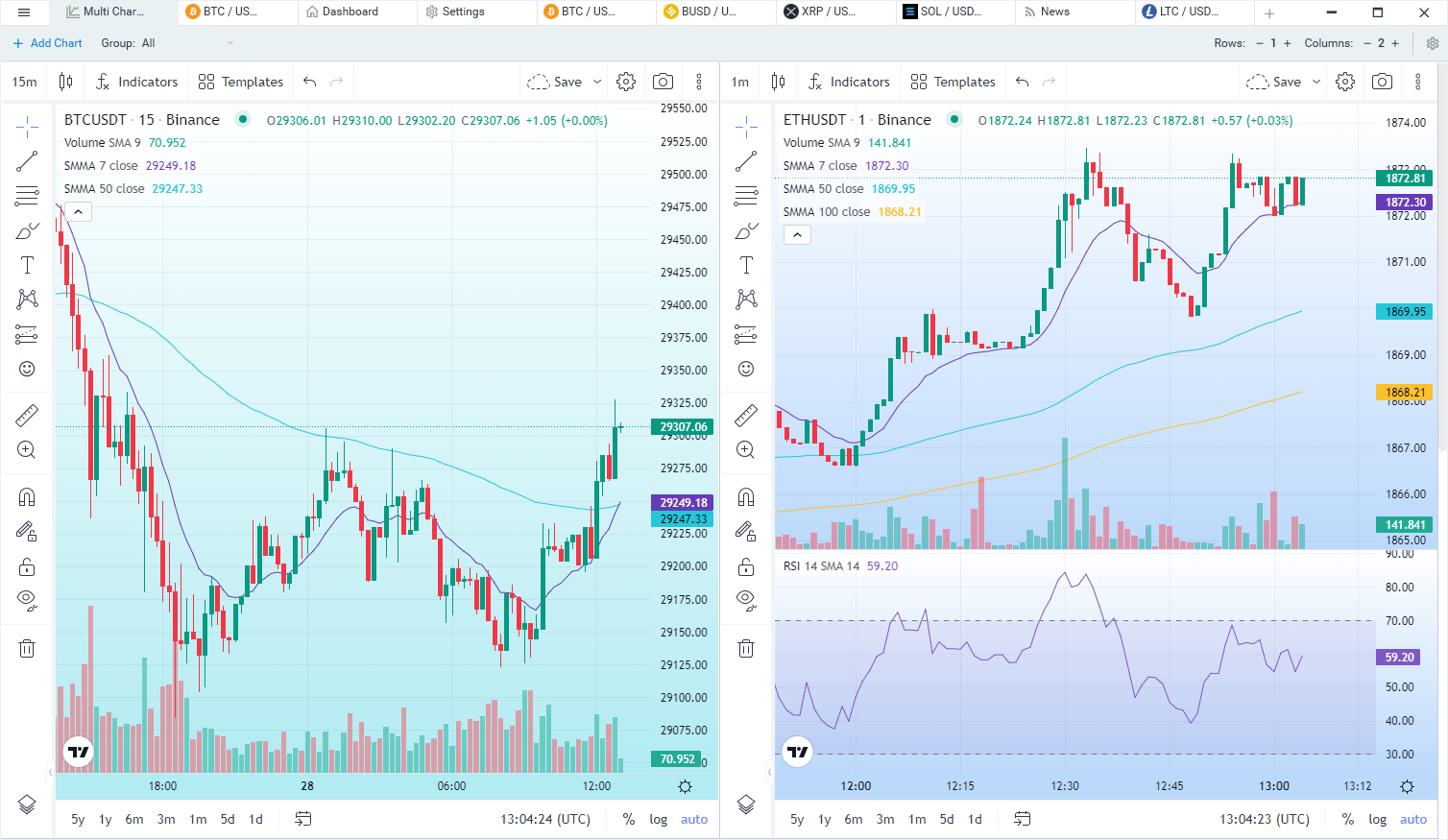Image resolution: width=1448 pixels, height=840 pixels.
Task: Enable log scale on the BTCUSDT chart
Action: coord(659,819)
